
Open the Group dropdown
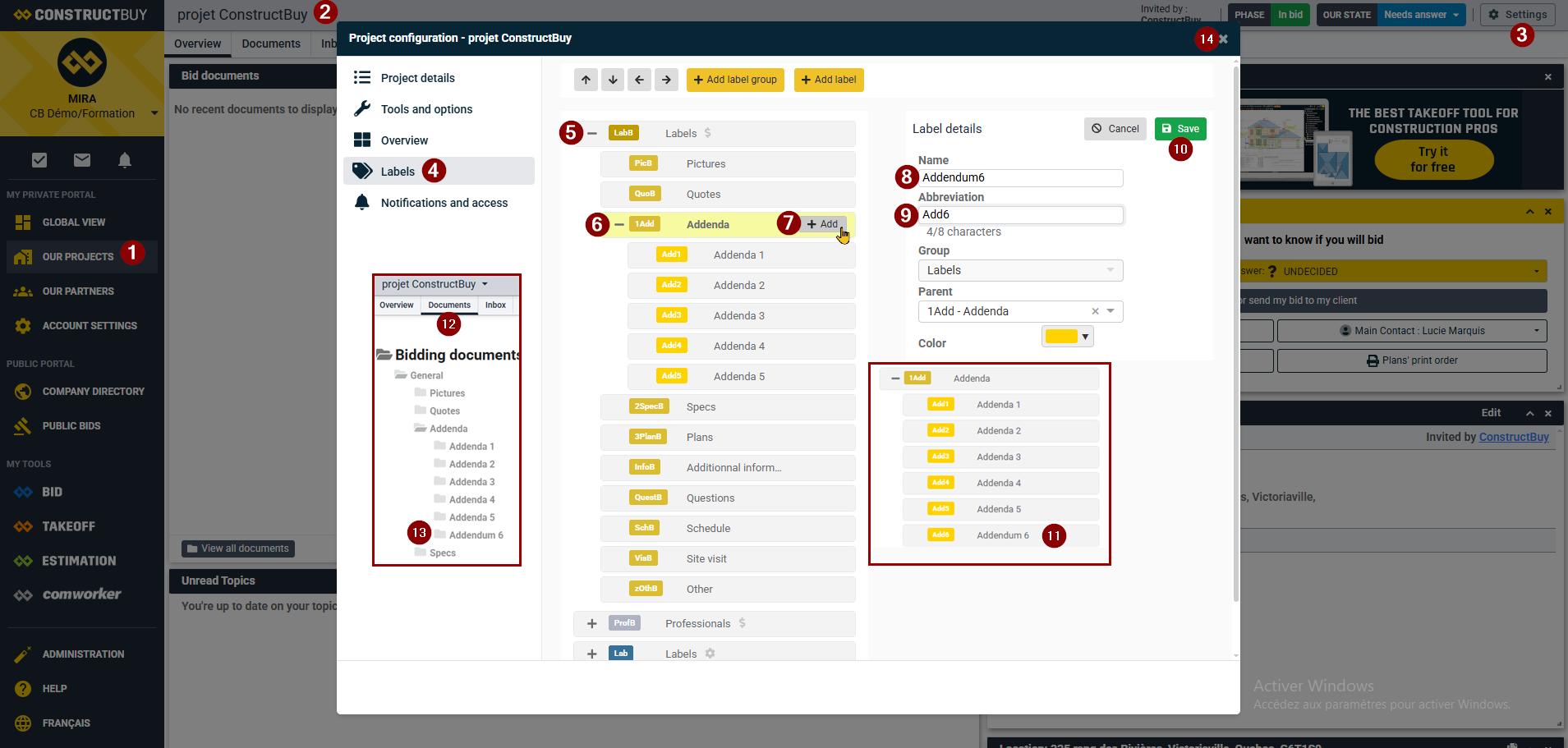1020,270
